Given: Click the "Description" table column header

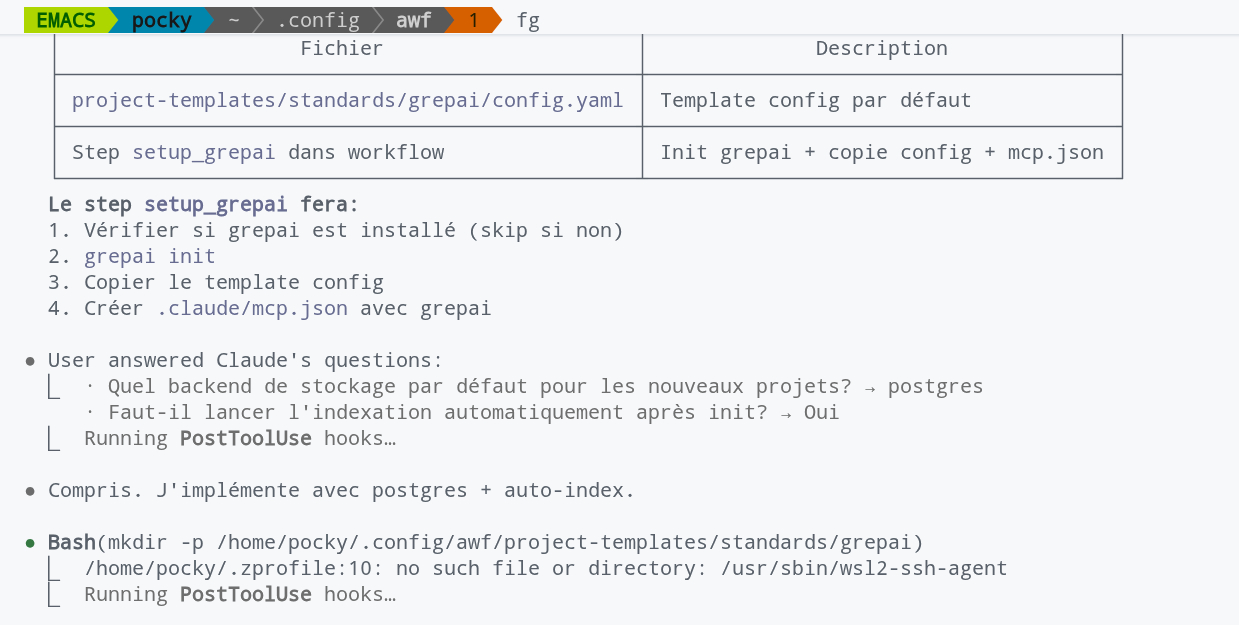Looking at the screenshot, I should (881, 48).
